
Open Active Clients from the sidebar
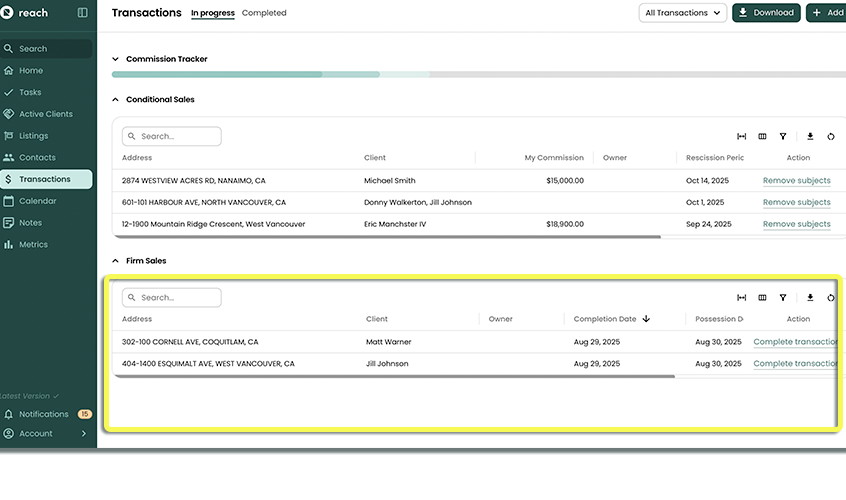tap(46, 114)
